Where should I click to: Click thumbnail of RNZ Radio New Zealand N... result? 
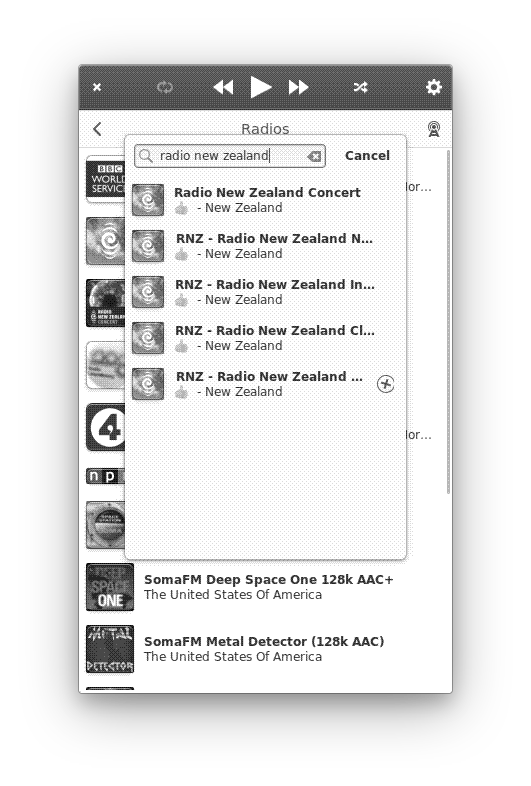click(148, 246)
